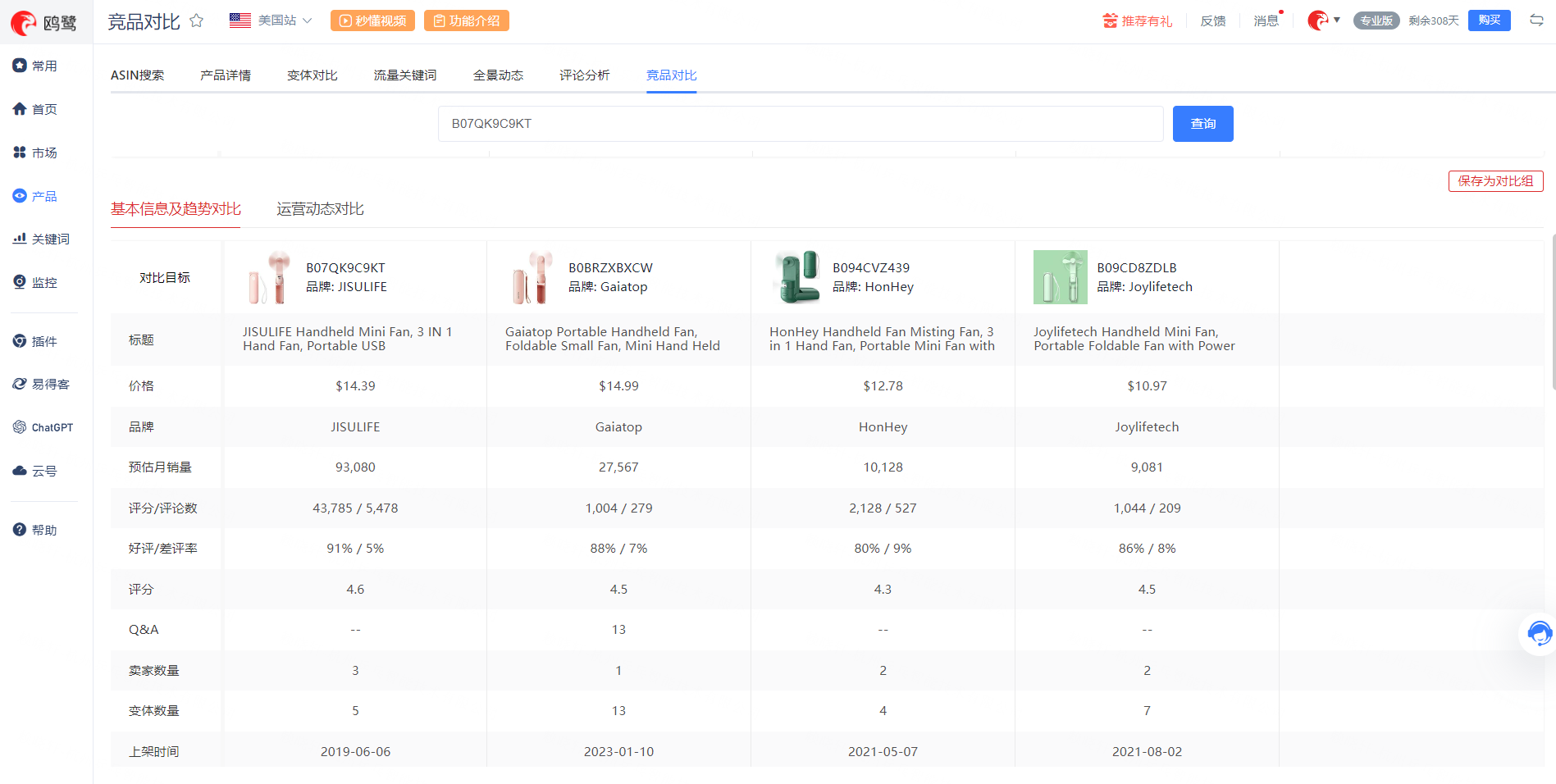The width and height of the screenshot is (1556, 784).
Task: Click monthly sales value 27,567
Action: (618, 467)
